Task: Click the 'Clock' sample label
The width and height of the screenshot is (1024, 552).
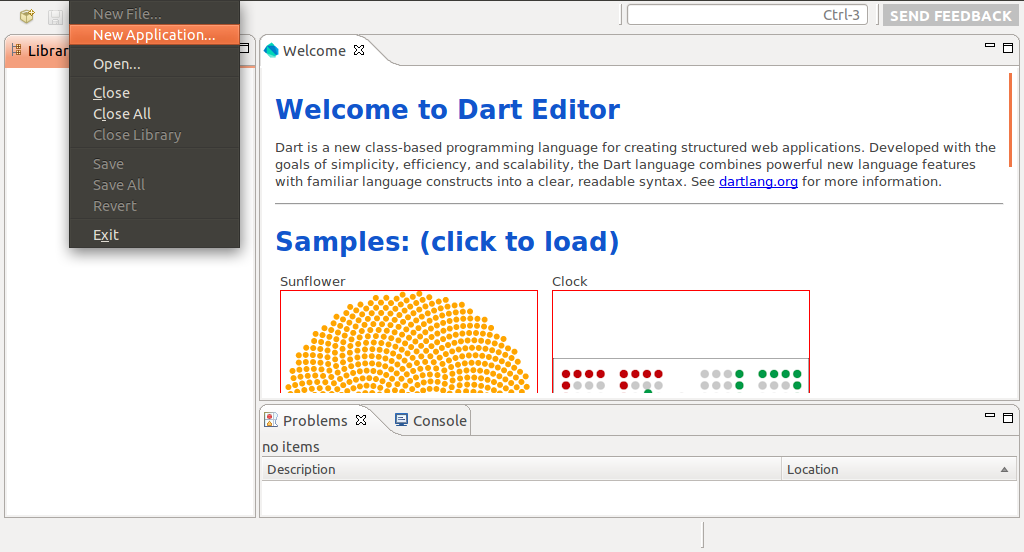Action: point(569,282)
